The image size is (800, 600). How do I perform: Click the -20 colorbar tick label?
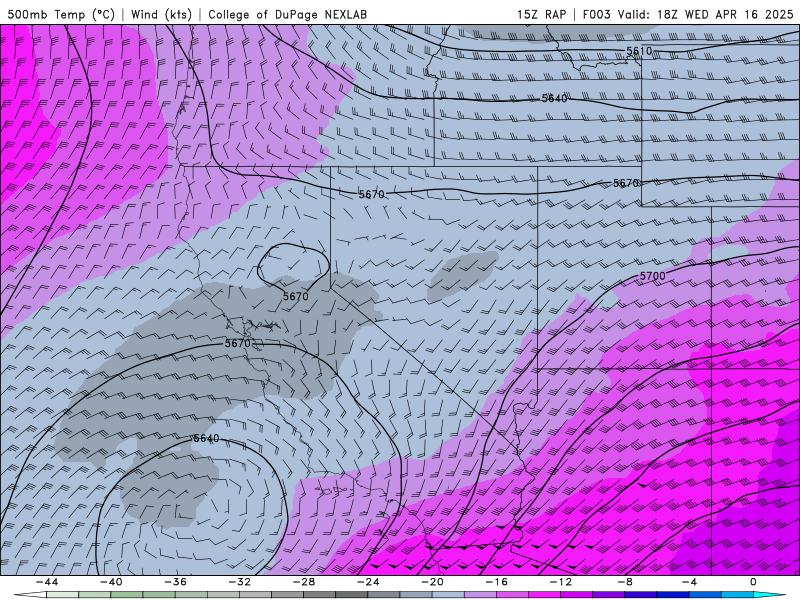(433, 582)
